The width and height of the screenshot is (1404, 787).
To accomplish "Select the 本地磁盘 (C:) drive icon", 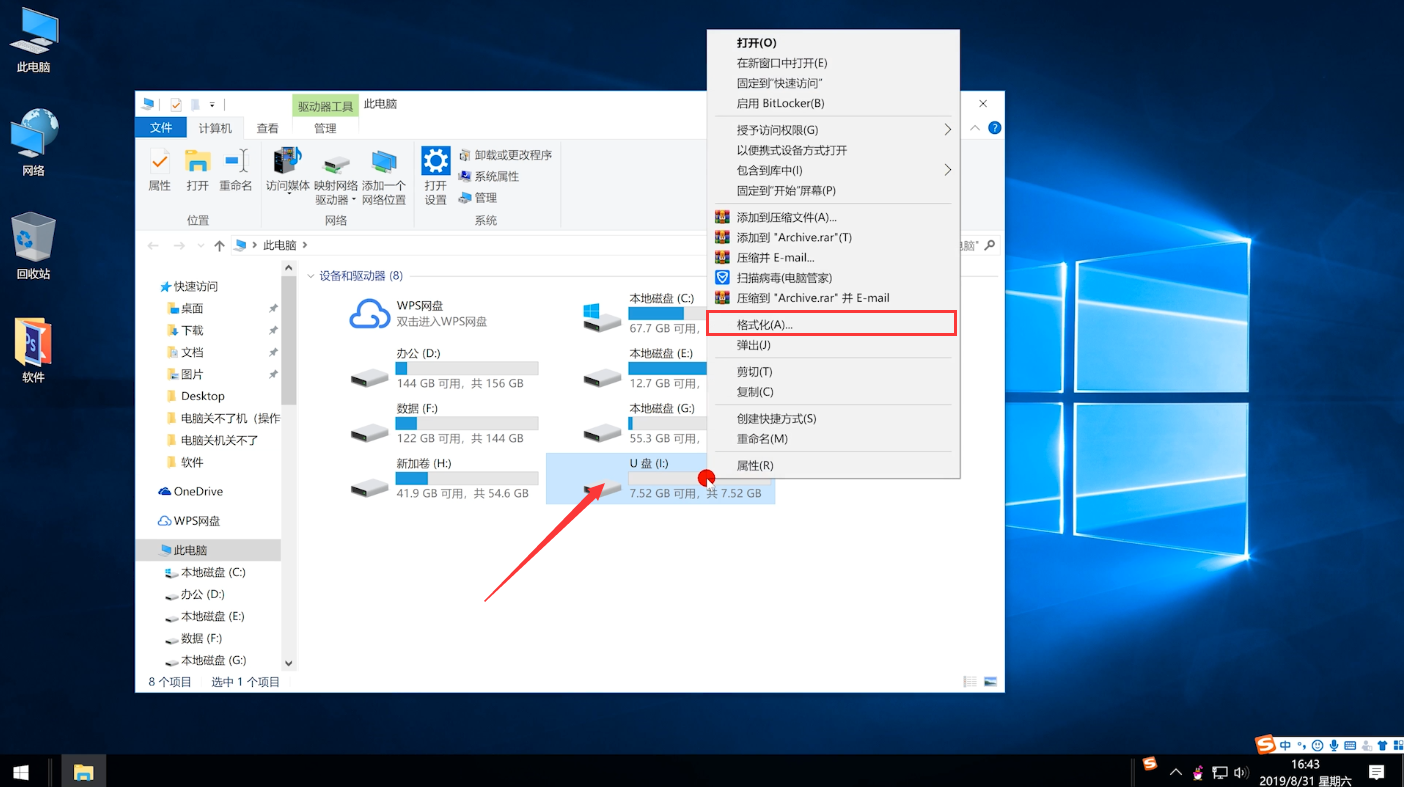I will pyautogui.click(x=603, y=318).
